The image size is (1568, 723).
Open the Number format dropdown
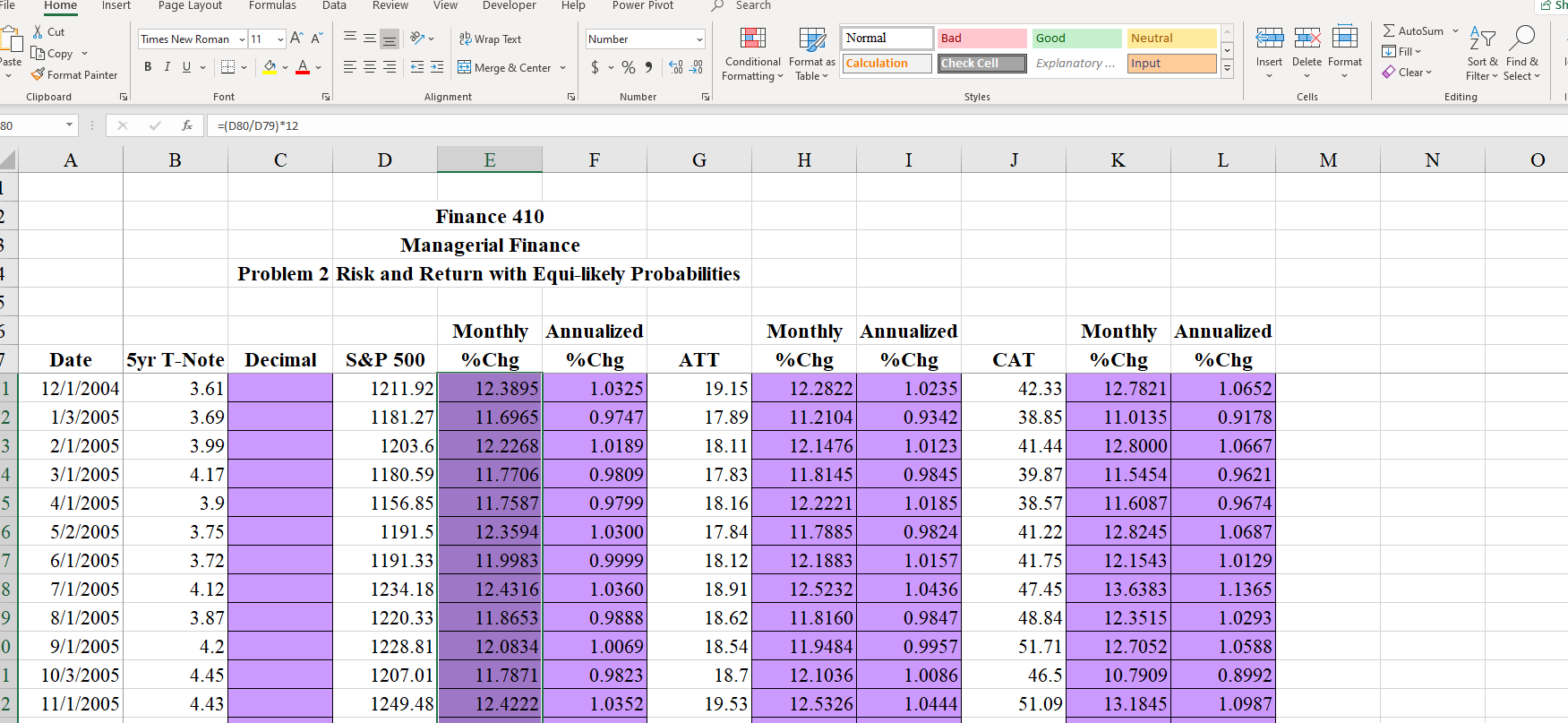[x=699, y=39]
